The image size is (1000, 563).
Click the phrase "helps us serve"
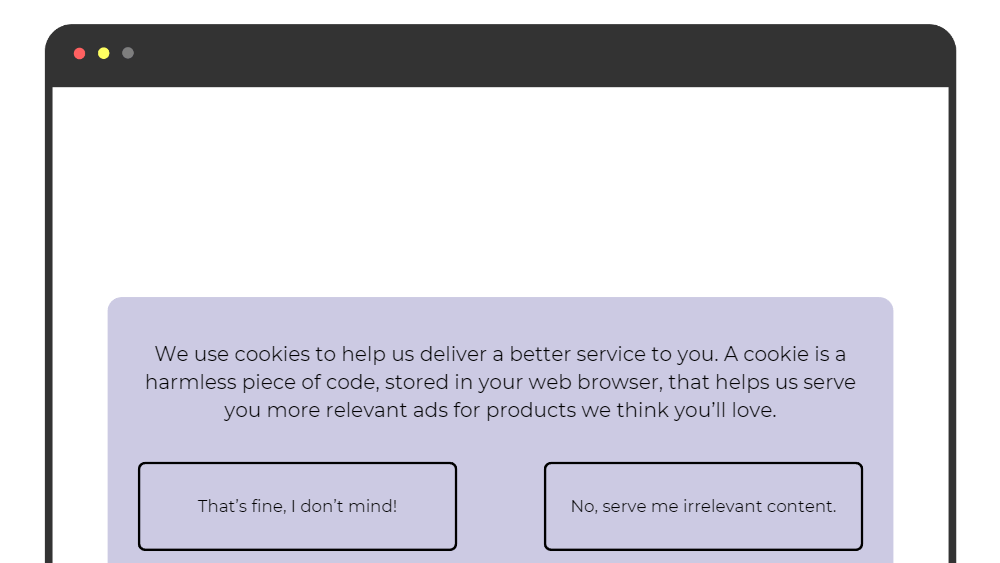(x=785, y=382)
